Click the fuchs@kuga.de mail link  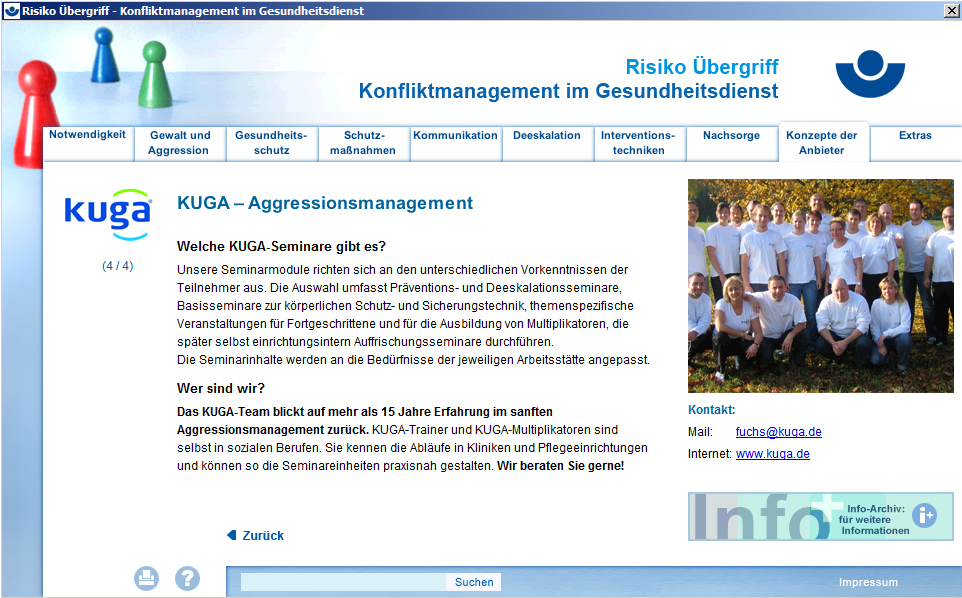(x=778, y=432)
